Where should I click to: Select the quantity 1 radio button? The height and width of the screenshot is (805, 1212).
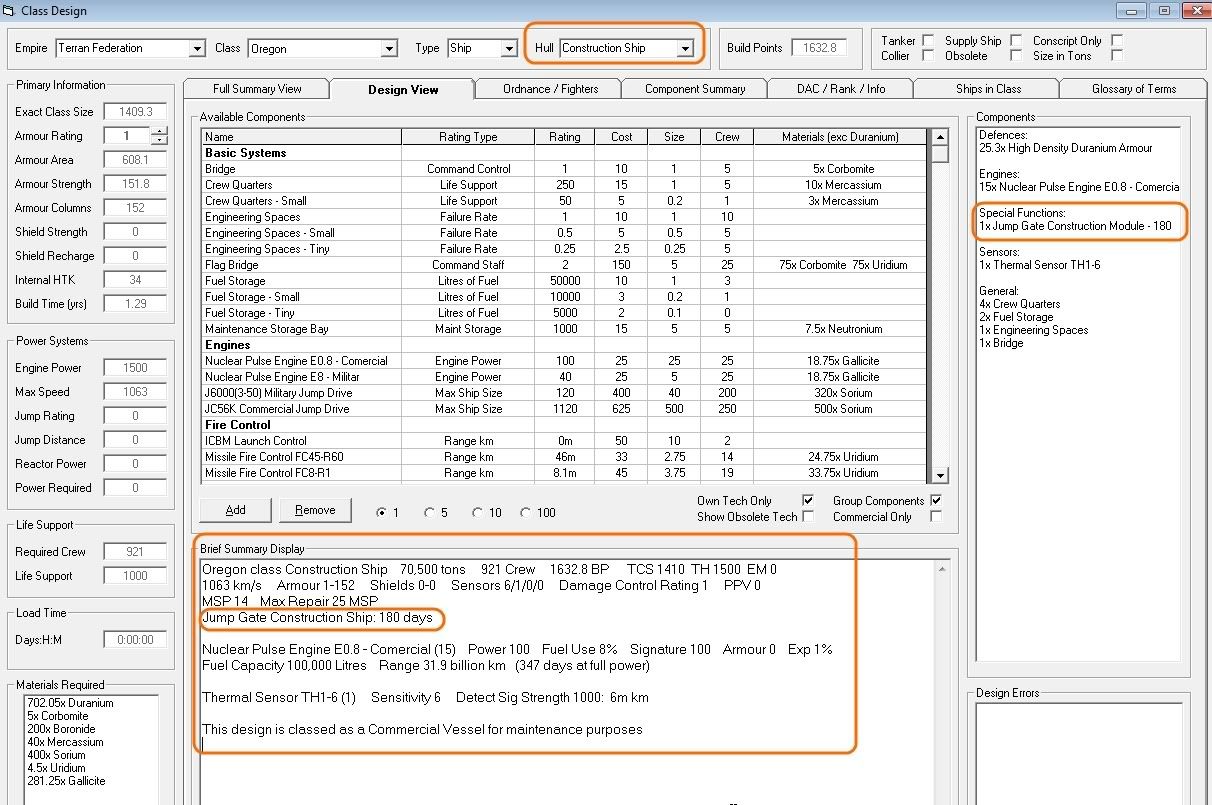click(x=381, y=512)
